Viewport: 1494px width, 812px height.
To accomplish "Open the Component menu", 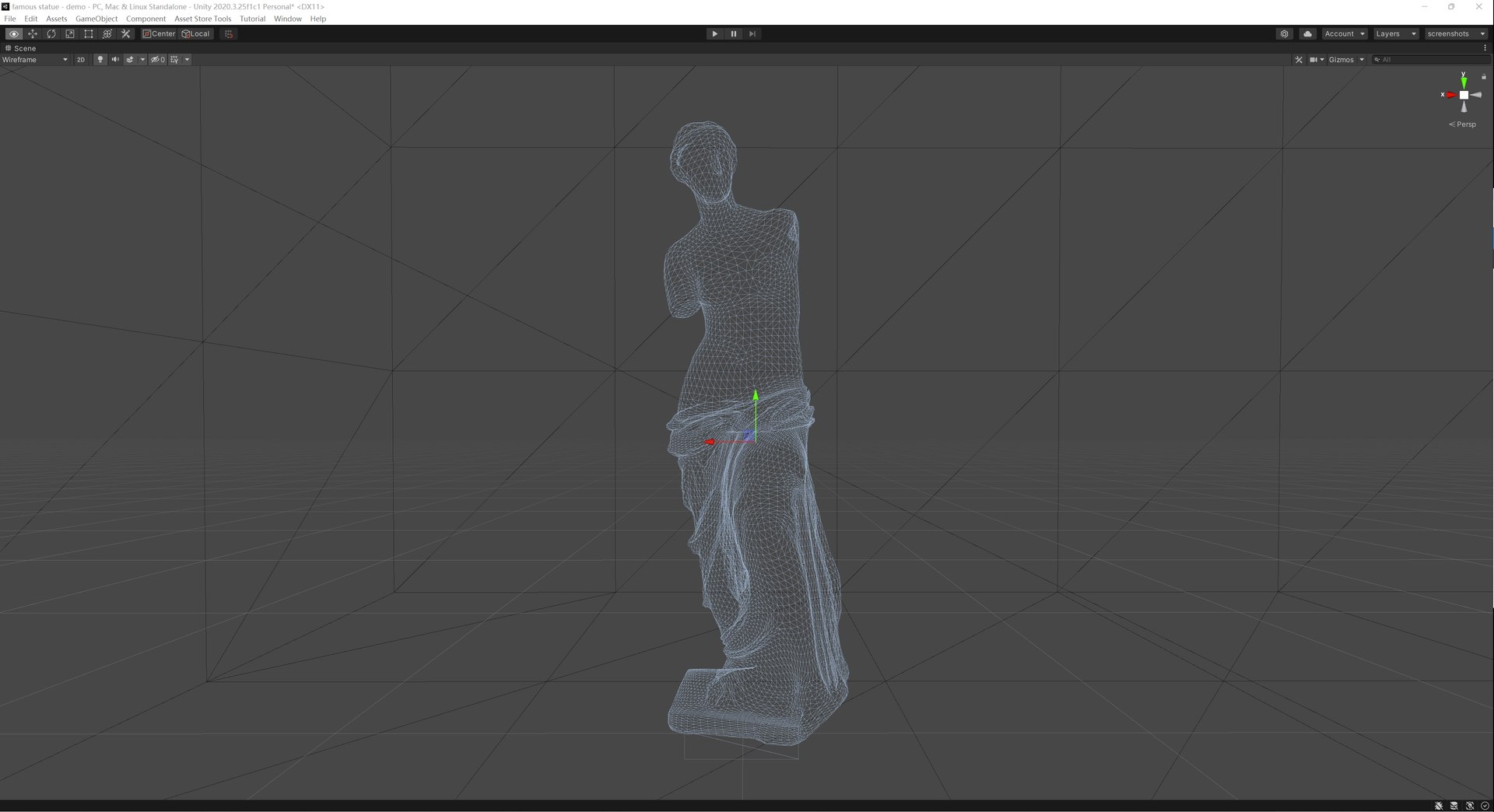I will pos(146,19).
